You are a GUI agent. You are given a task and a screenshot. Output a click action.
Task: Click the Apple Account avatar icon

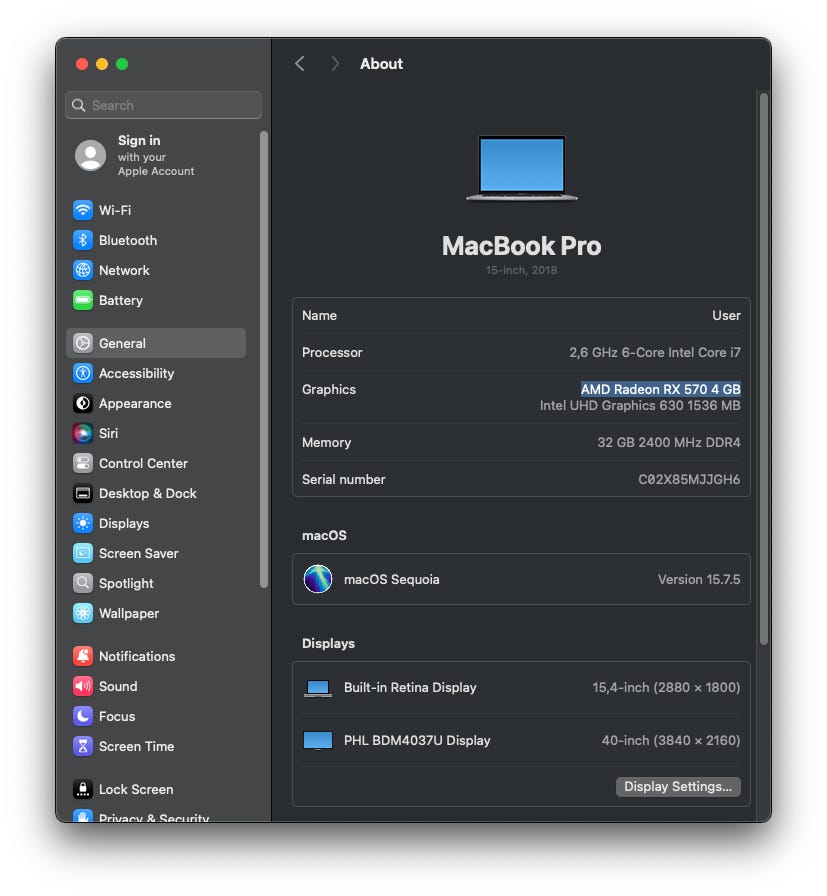[90, 155]
